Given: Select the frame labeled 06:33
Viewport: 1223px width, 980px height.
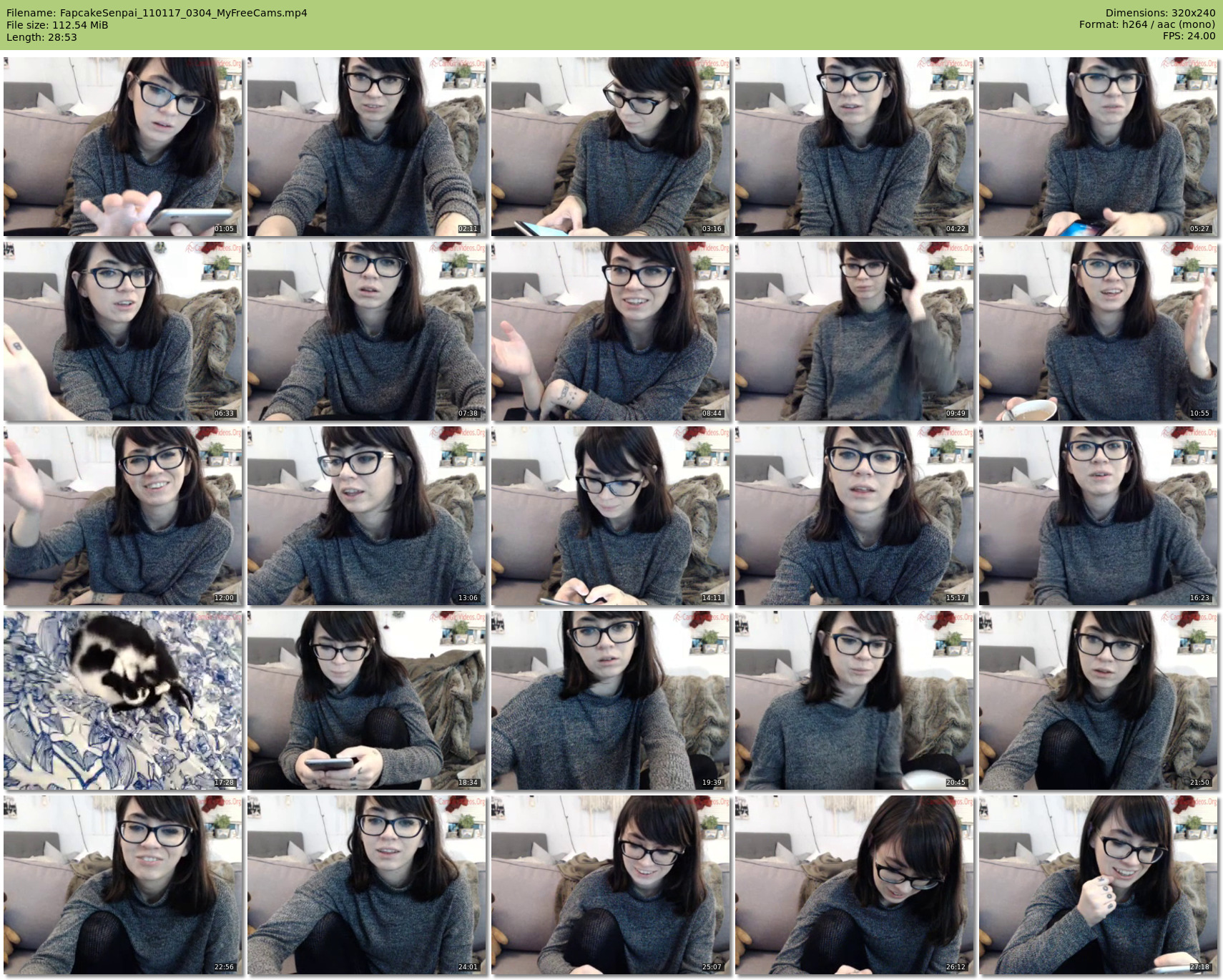Looking at the screenshot, I should pos(123,331).
